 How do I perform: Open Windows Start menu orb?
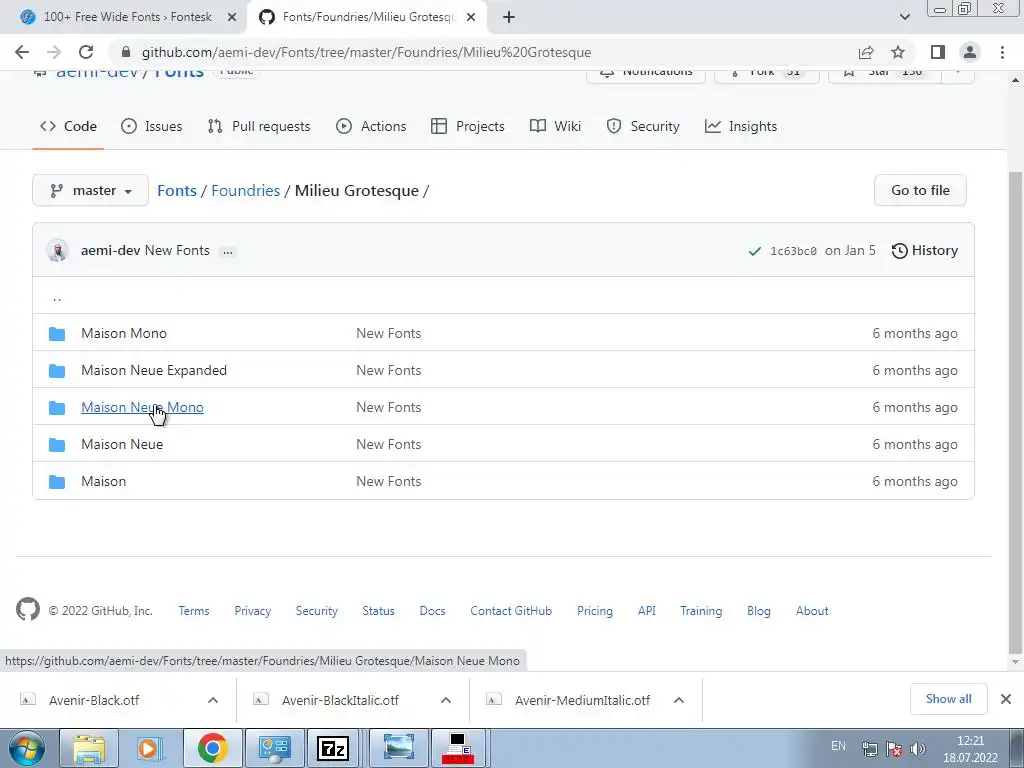pyautogui.click(x=27, y=748)
